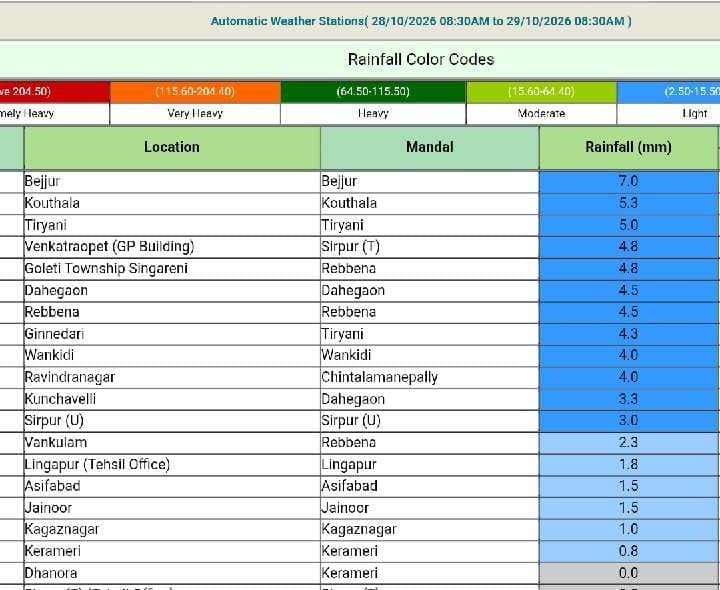Screen dimensions: 720x590
Task: Click the 0.8 rainfall value
Action: [x=628, y=551]
